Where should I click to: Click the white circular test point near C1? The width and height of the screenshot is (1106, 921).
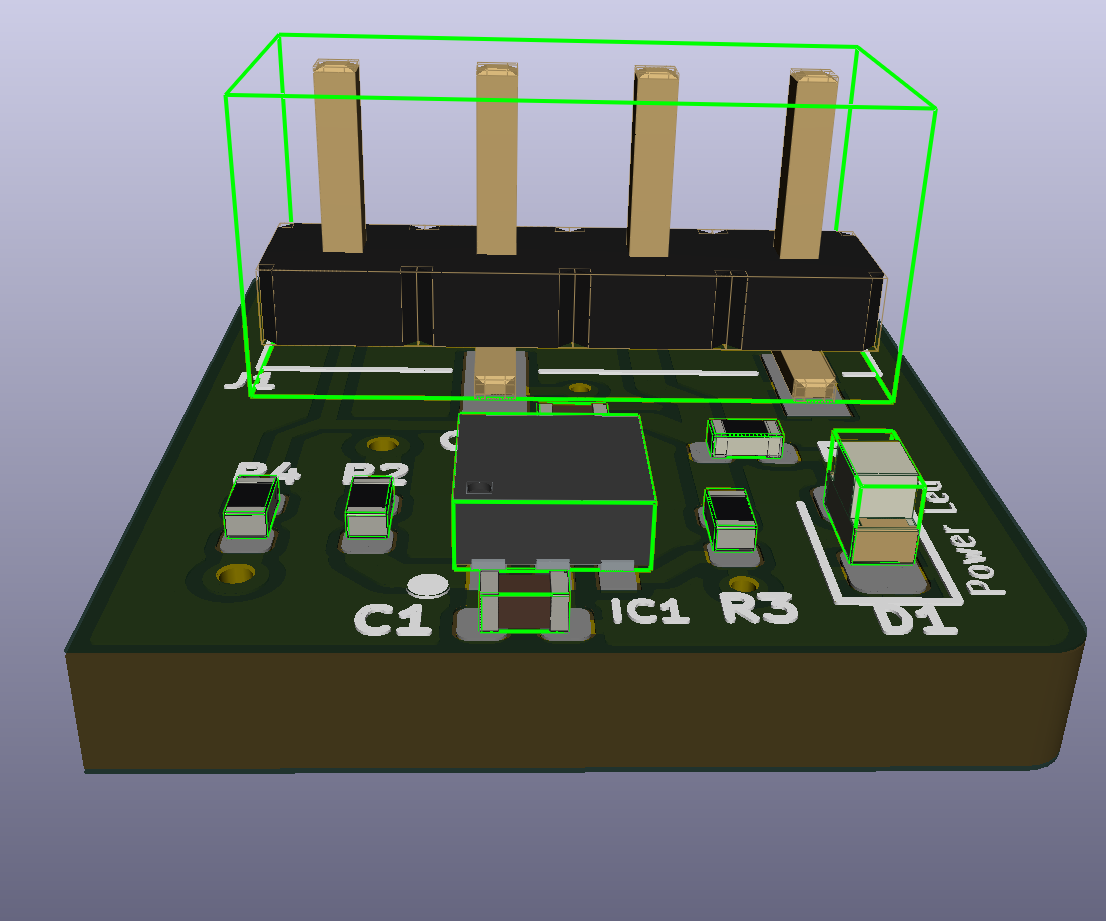coord(428,583)
